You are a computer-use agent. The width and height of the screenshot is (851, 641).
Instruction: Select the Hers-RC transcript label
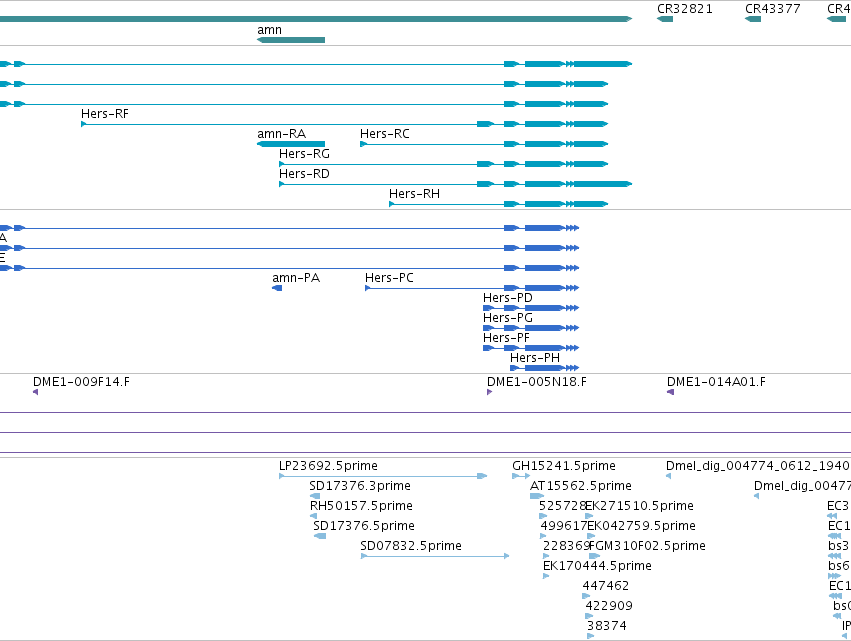click(385, 134)
